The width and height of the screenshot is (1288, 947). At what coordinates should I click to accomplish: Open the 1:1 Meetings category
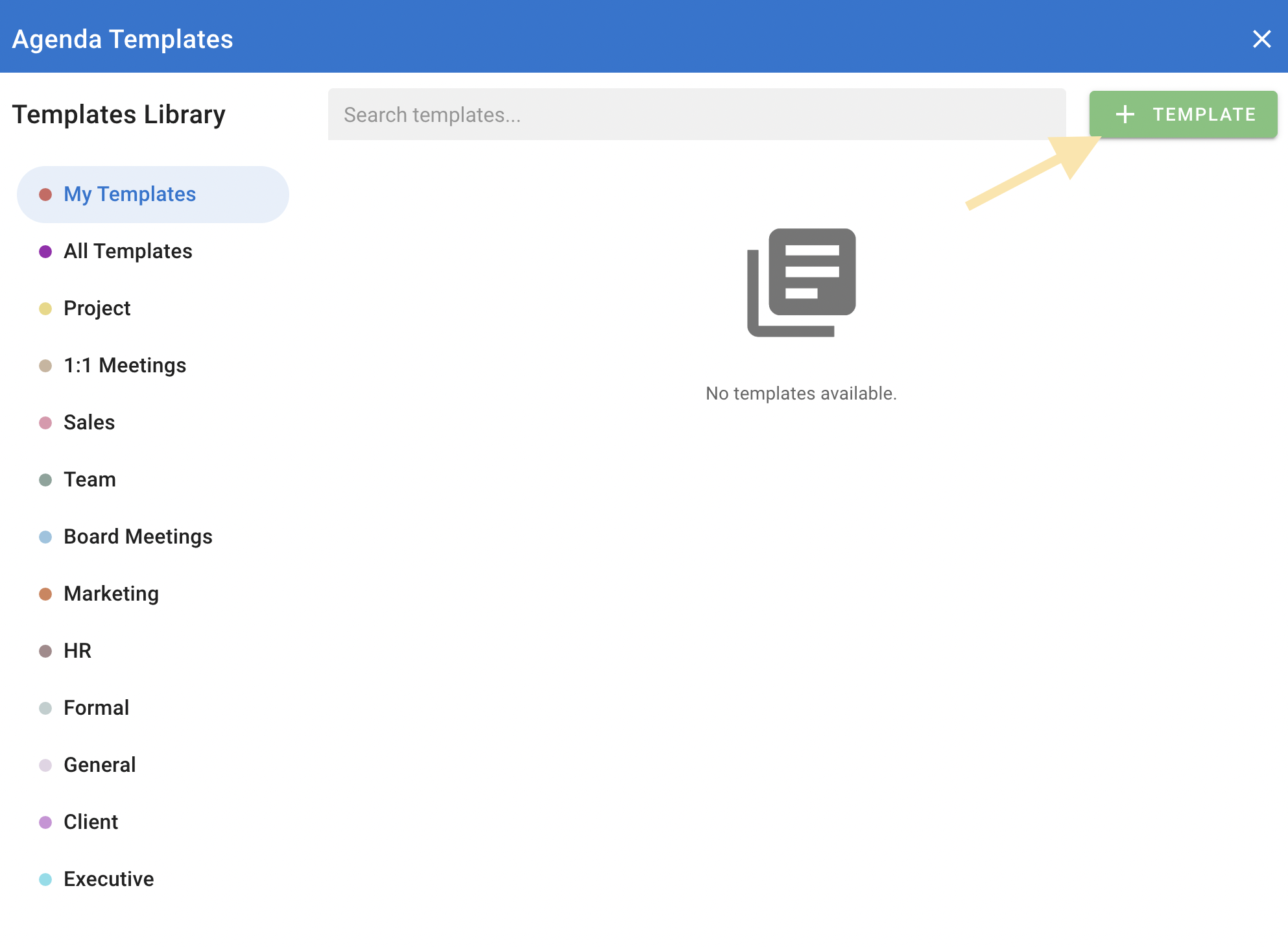(x=153, y=366)
